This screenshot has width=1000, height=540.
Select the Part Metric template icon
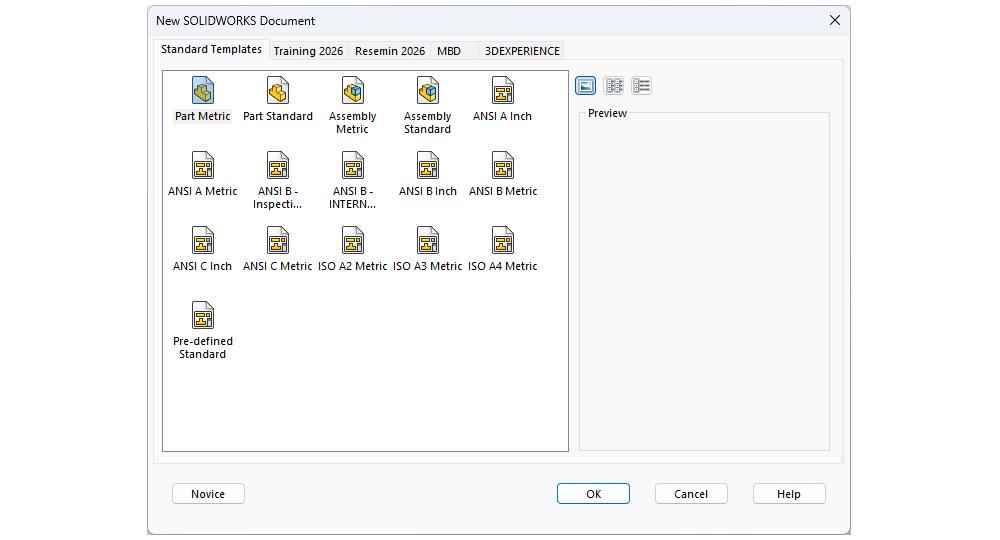pyautogui.click(x=203, y=91)
